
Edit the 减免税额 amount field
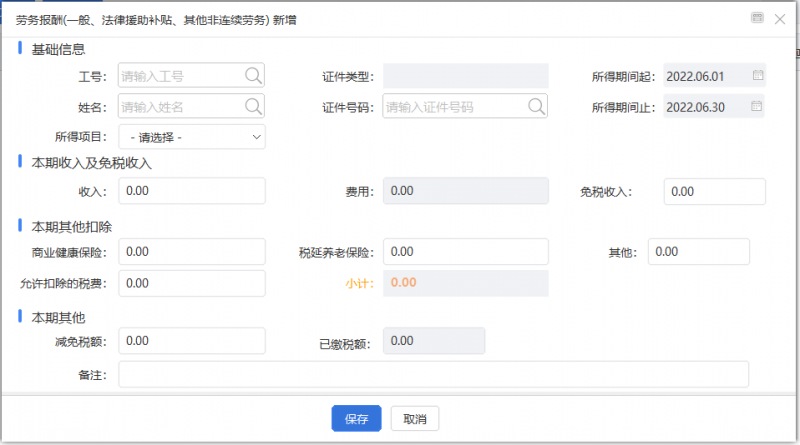[192, 341]
